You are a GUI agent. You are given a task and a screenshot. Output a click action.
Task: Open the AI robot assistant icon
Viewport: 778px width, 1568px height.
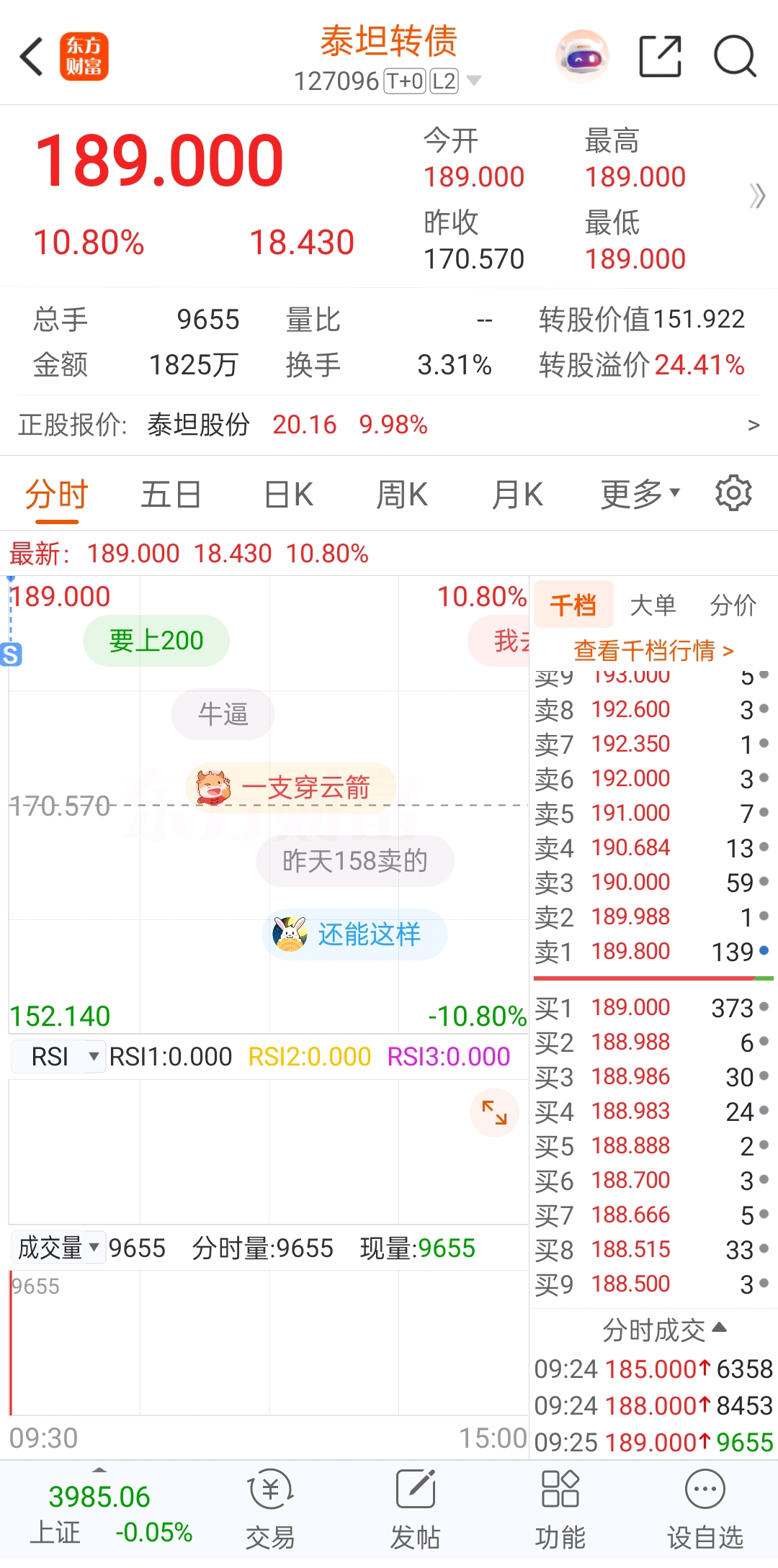pyautogui.click(x=582, y=56)
